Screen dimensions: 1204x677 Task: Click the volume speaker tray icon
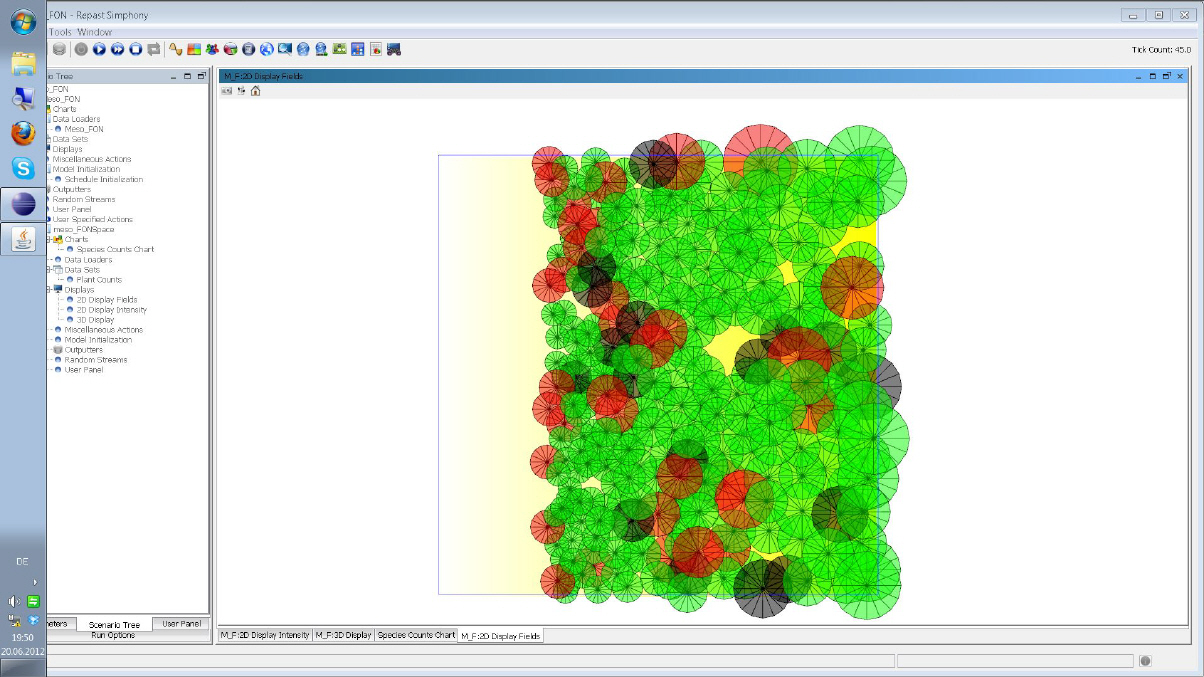coord(14,601)
